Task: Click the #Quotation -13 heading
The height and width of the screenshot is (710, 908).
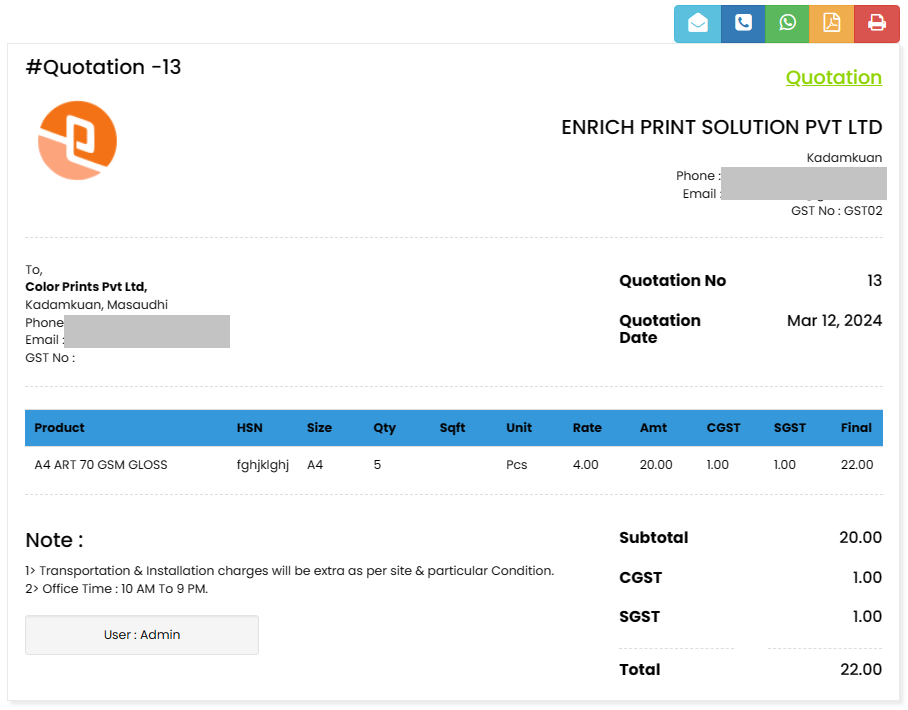Action: 104,68
